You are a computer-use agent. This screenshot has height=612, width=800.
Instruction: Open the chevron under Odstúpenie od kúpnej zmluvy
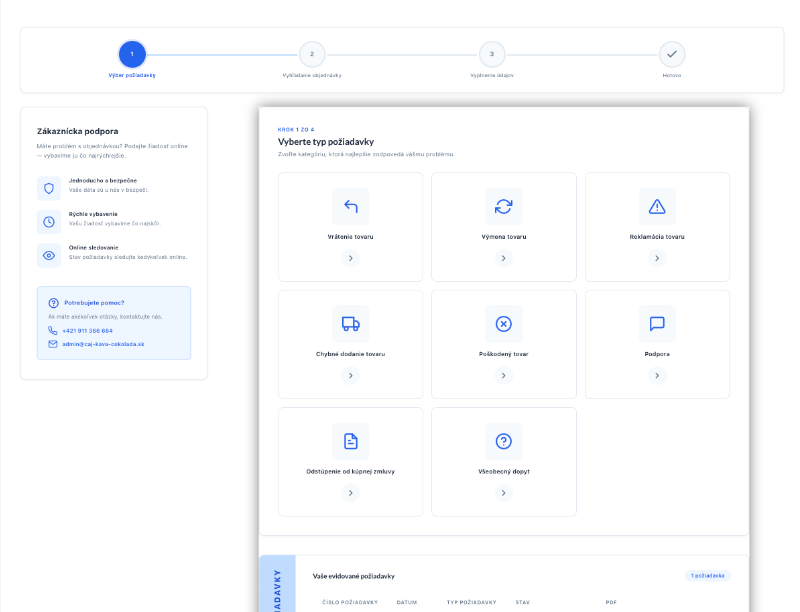tap(351, 493)
